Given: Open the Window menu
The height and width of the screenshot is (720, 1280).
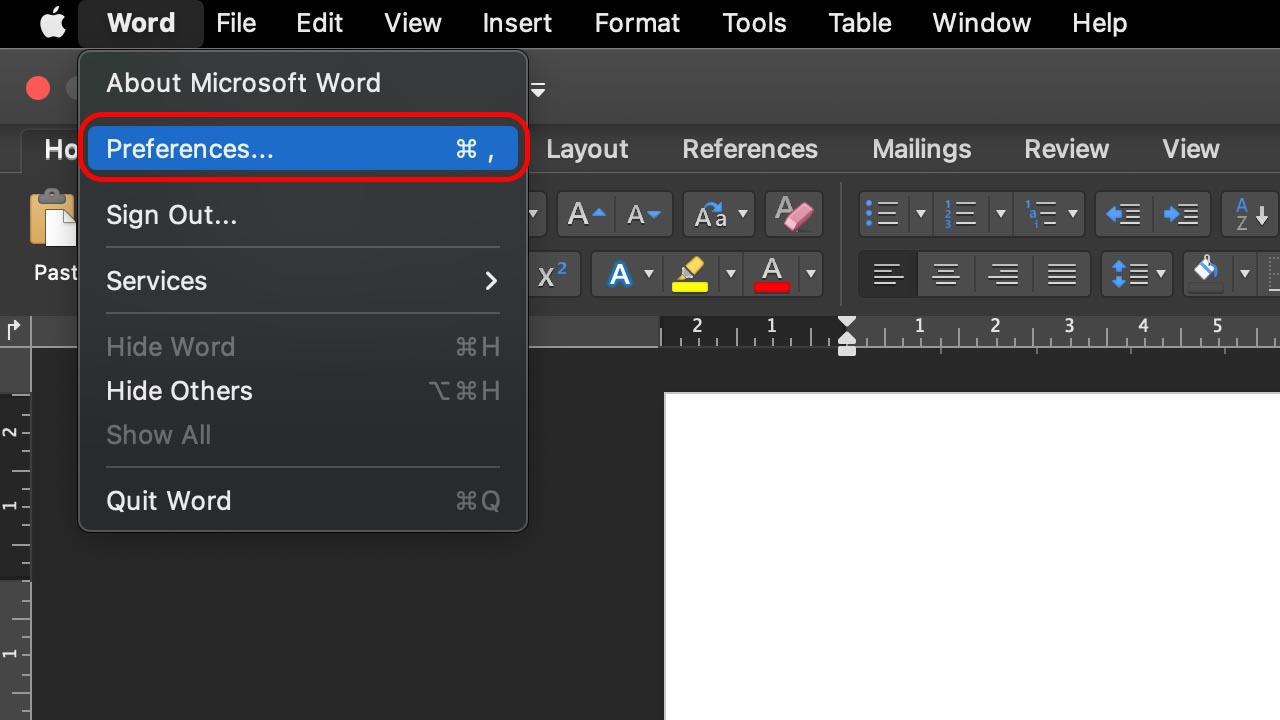Looking at the screenshot, I should tap(982, 23).
